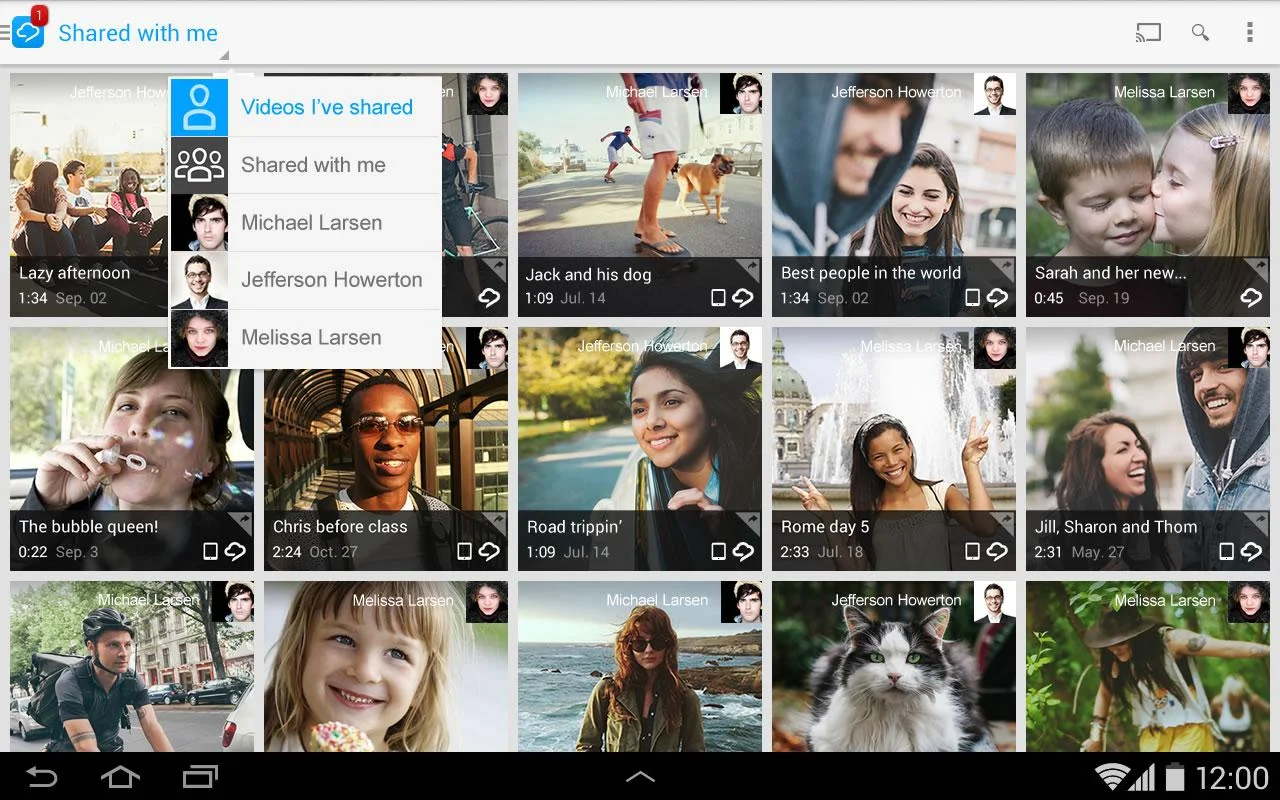1280x800 pixels.
Task: Tap the upward chevron in the navigation bar
Action: click(x=640, y=775)
